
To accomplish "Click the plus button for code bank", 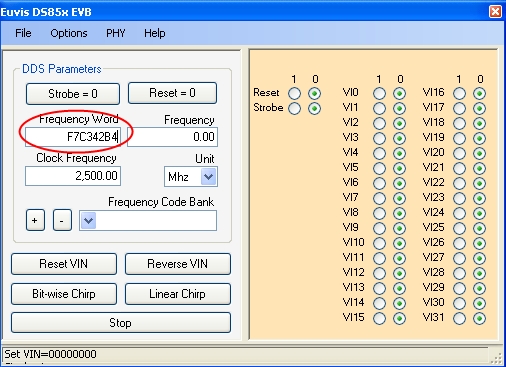I will click(x=35, y=220).
